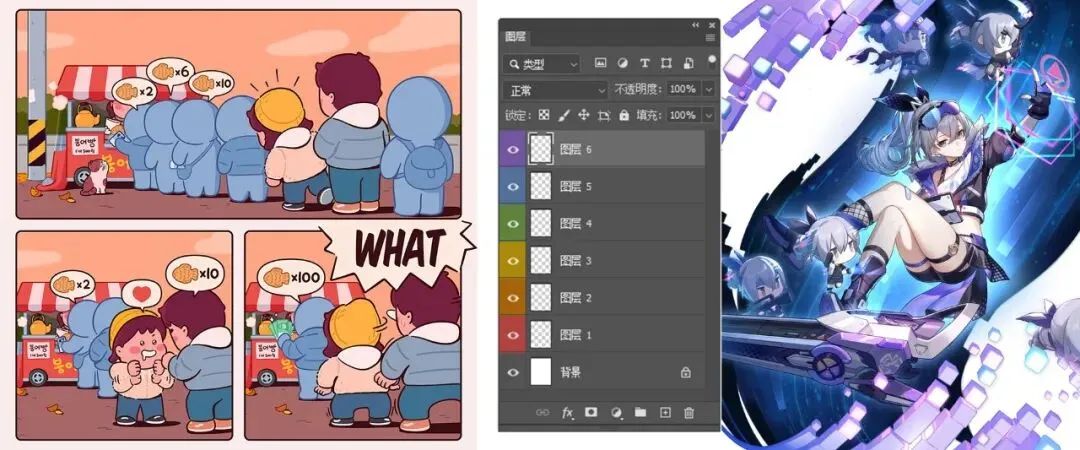Create a new group folder icon
Screen dimensions: 1080x450
[x=641, y=412]
